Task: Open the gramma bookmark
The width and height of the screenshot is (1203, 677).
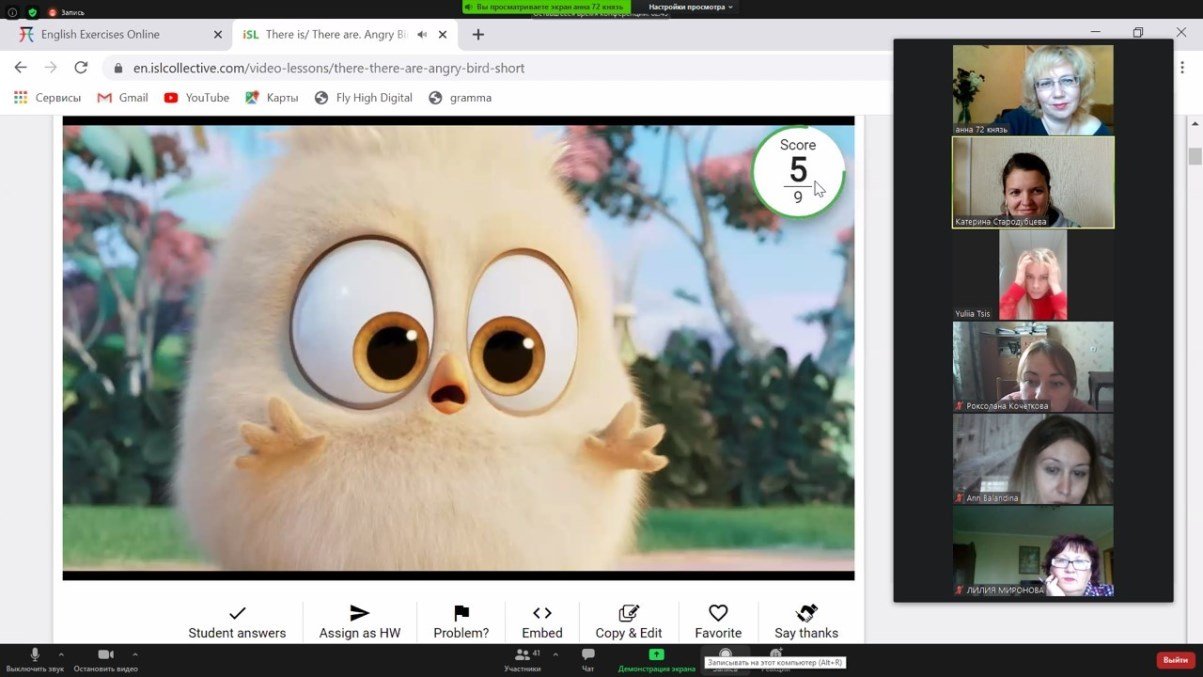Action: point(460,98)
